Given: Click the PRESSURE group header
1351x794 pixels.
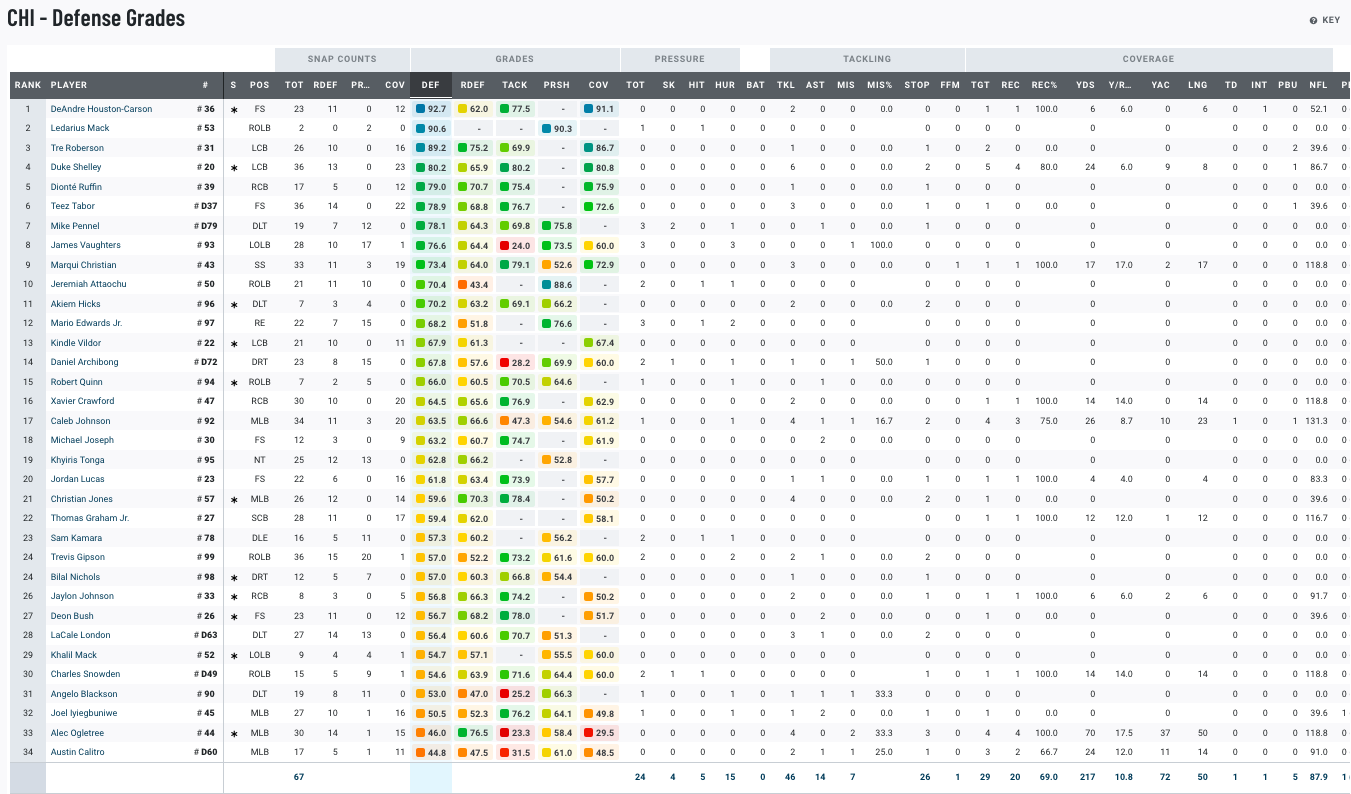Looking at the screenshot, I should [680, 59].
